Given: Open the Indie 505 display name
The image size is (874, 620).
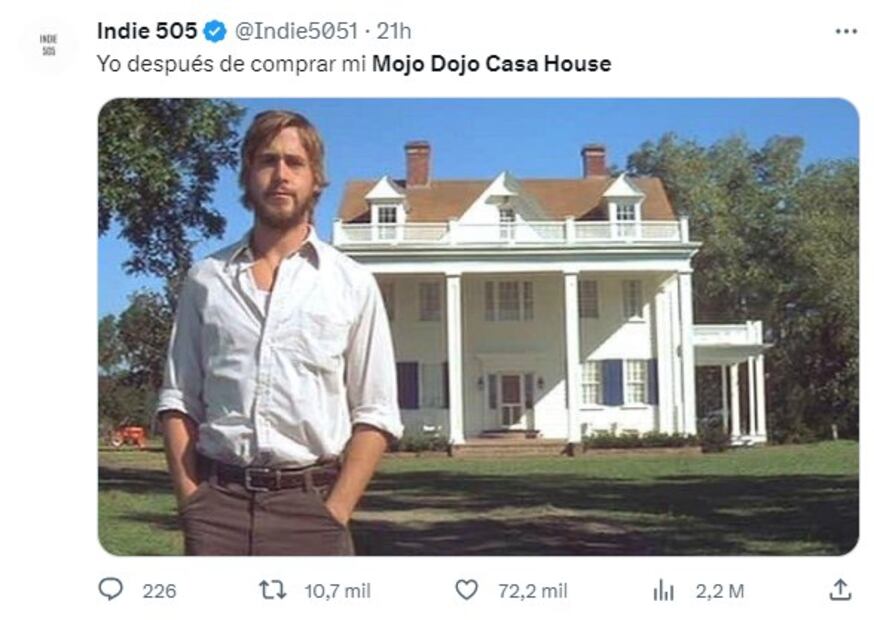Looking at the screenshot, I should [x=147, y=31].
